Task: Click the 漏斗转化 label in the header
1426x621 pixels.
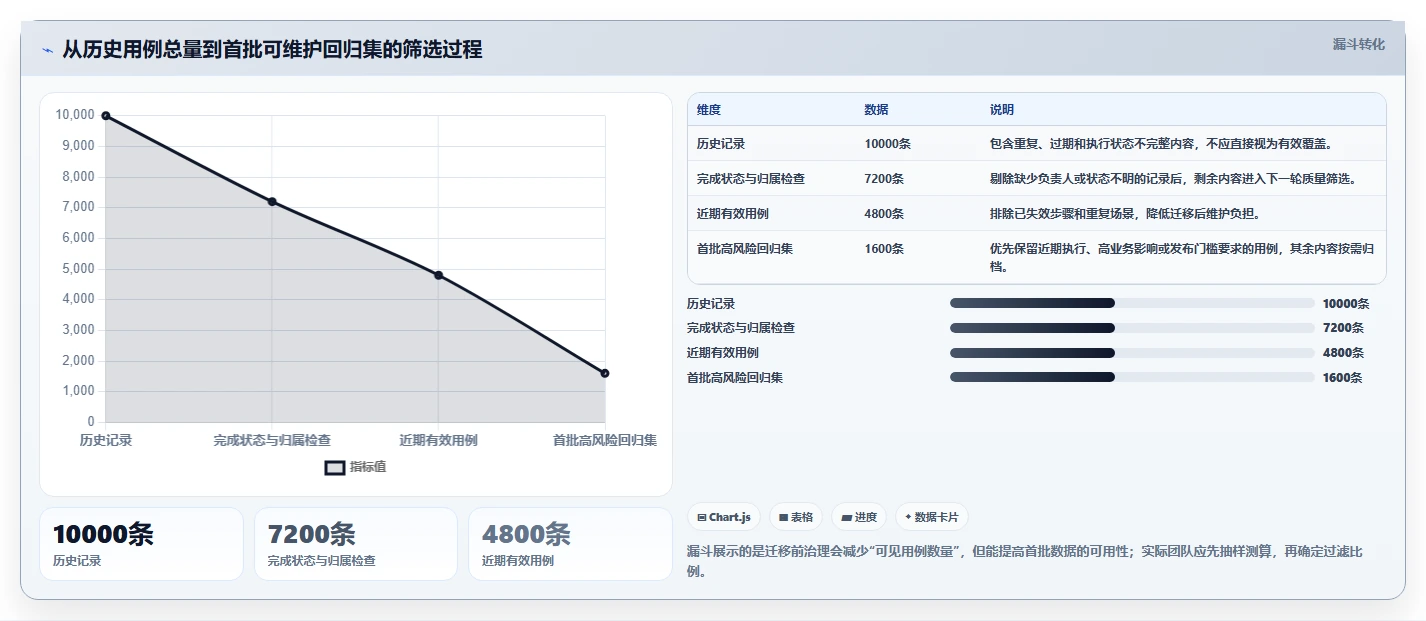Action: pyautogui.click(x=1359, y=44)
